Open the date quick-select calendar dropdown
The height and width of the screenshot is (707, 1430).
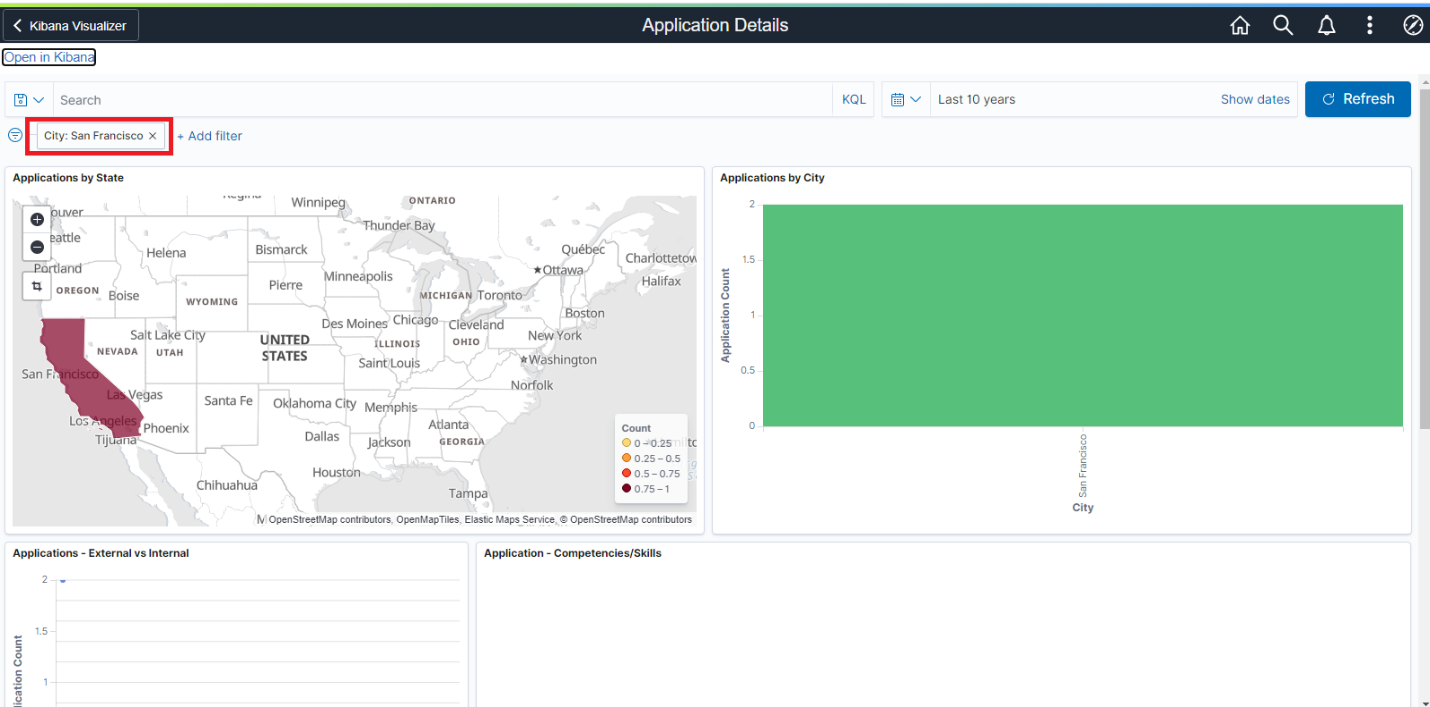pos(905,100)
